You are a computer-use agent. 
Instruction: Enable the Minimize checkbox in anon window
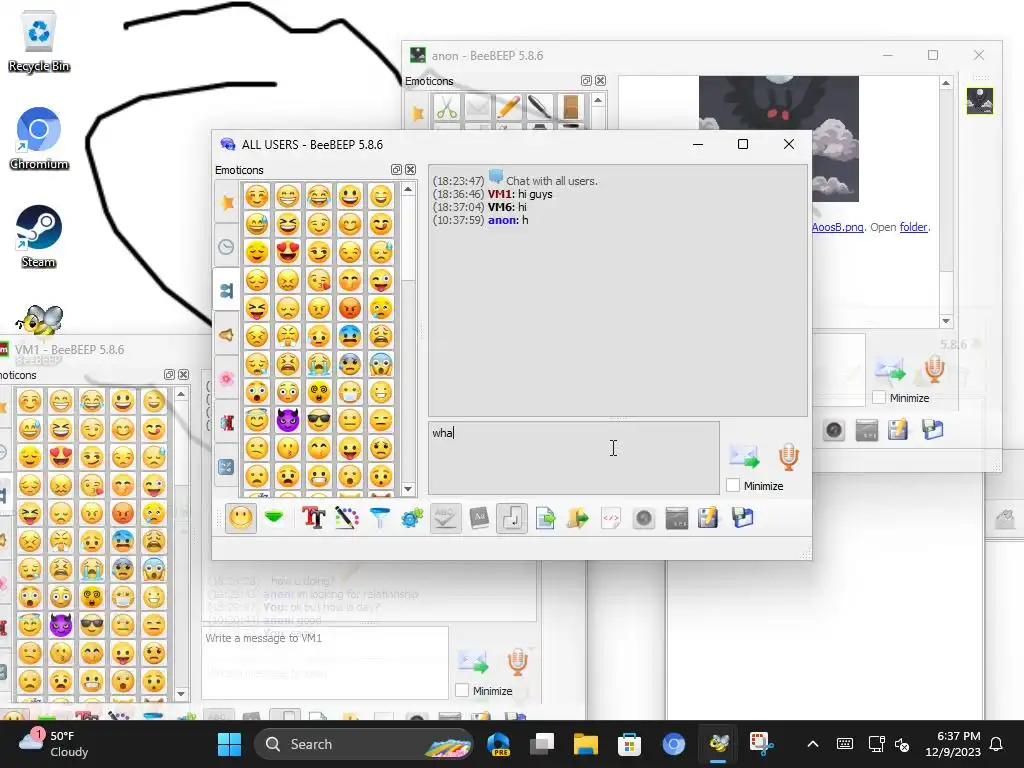pyautogui.click(x=880, y=397)
